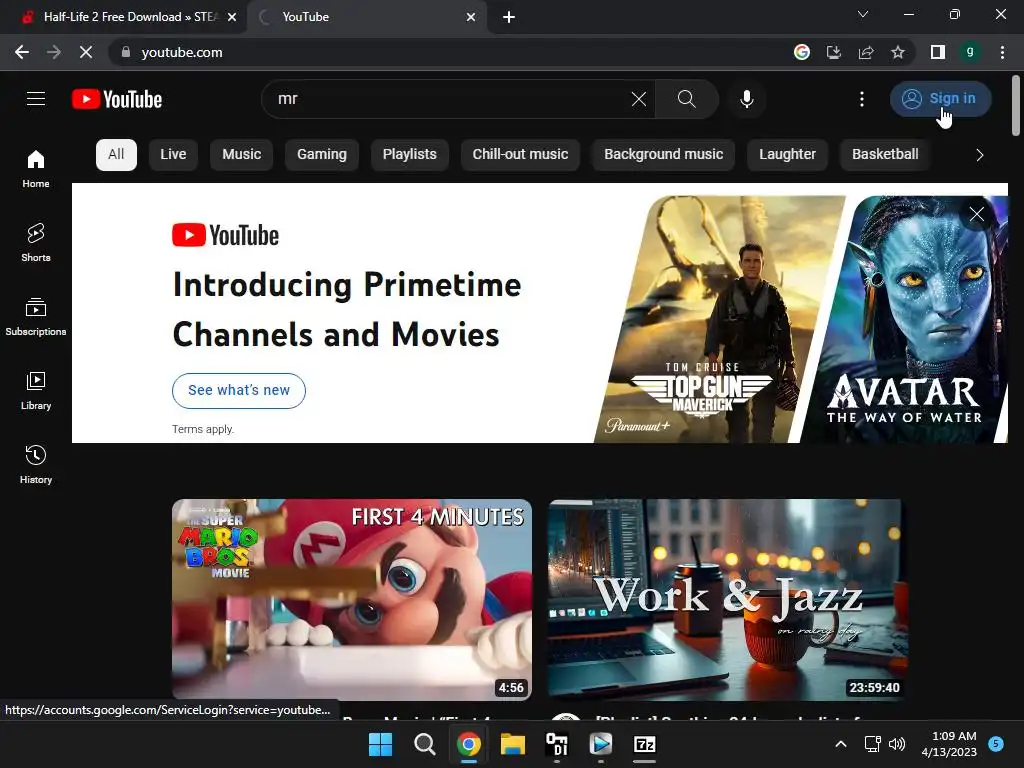Viewport: 1024px width, 768px height.
Task: Open Windows taskbar search
Action: pos(424,744)
